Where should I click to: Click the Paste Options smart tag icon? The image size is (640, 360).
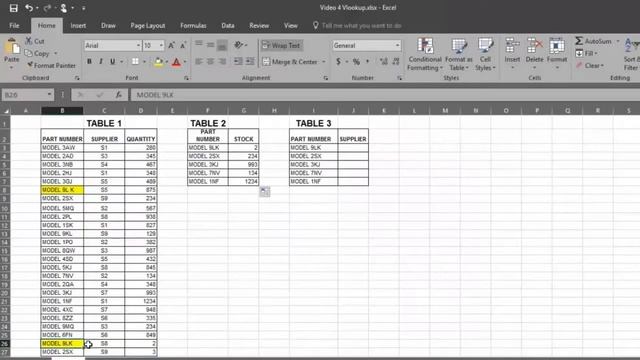click(264, 191)
